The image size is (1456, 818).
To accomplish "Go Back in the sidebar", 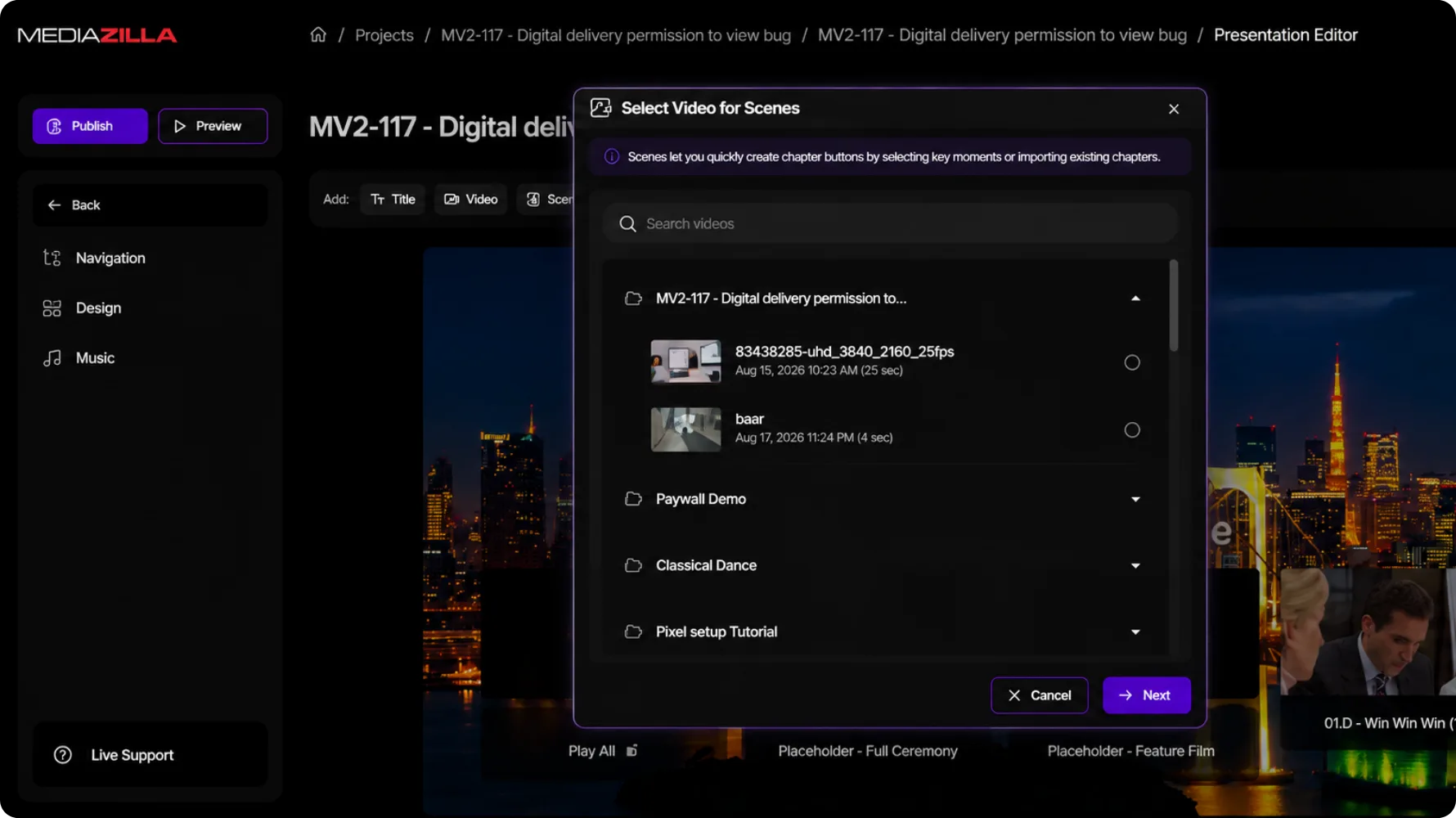I will (150, 204).
